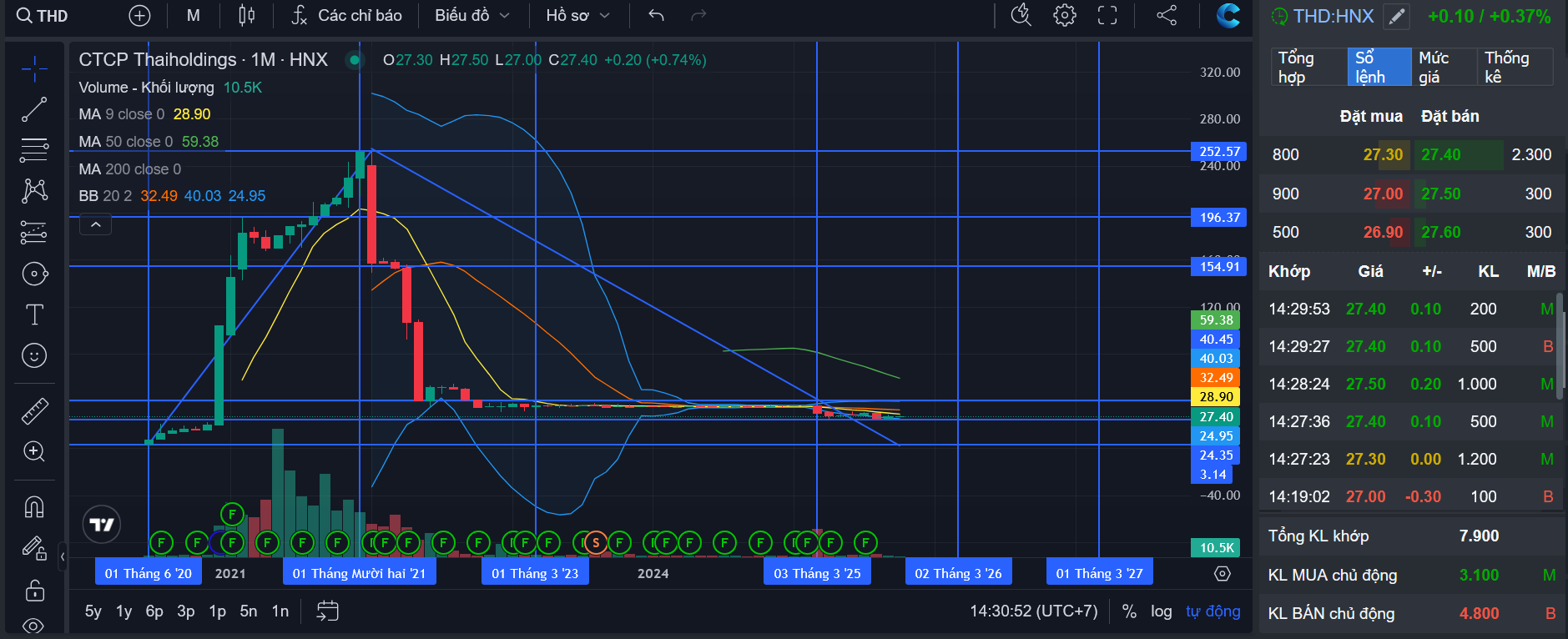Click the plus icon to add a symbol
Screen dimensions: 1568x639
coord(140,16)
